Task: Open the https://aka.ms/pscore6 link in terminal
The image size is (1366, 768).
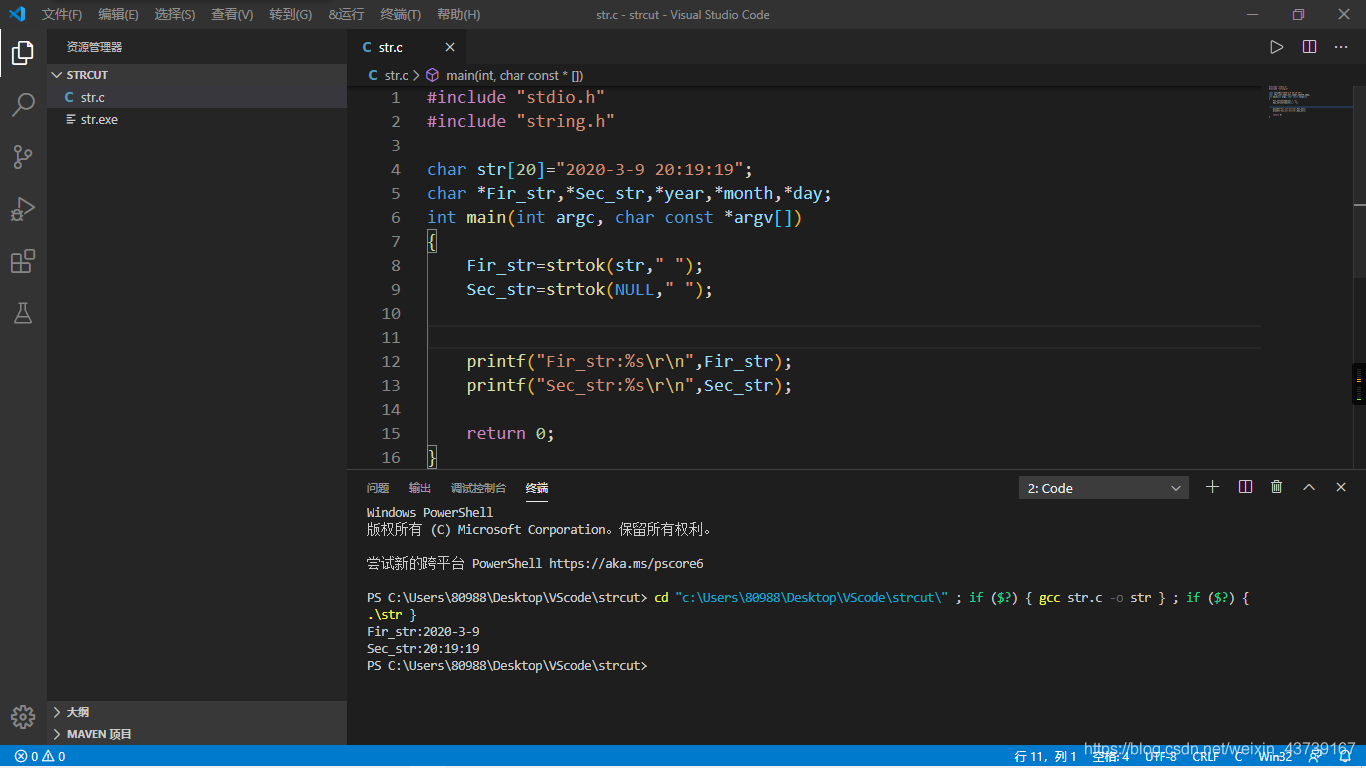Action: click(x=626, y=563)
